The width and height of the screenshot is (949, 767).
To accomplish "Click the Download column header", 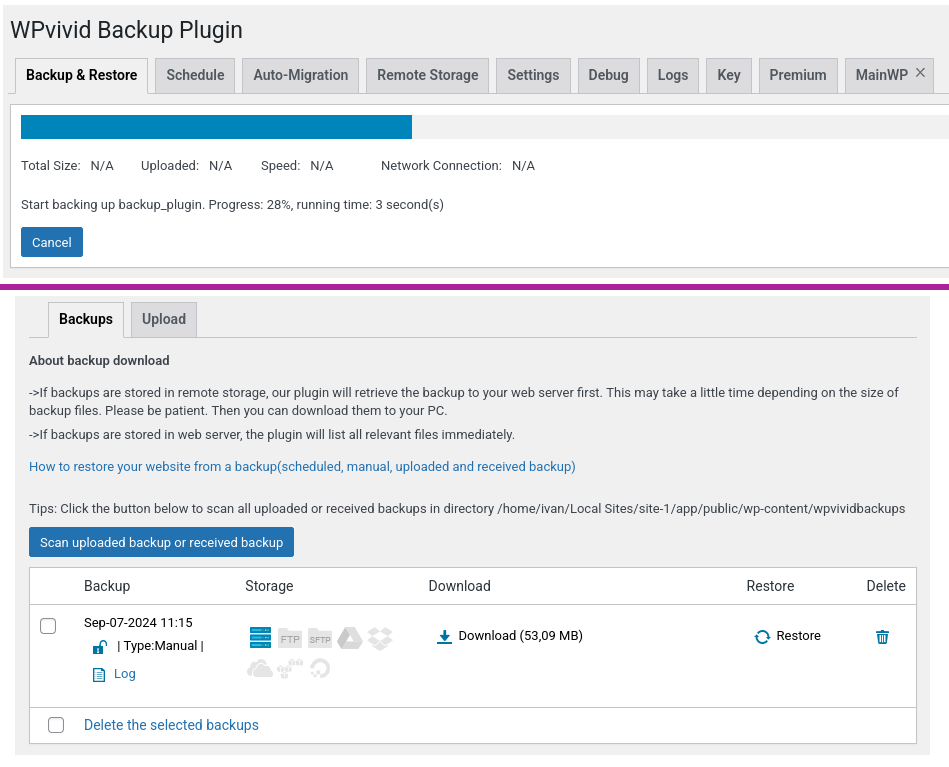I will 459,586.
